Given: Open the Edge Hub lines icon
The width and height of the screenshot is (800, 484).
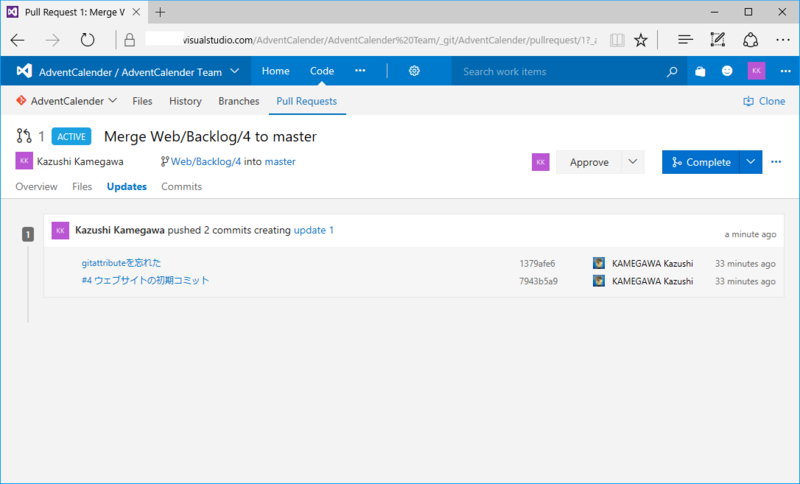Looking at the screenshot, I should (685, 40).
